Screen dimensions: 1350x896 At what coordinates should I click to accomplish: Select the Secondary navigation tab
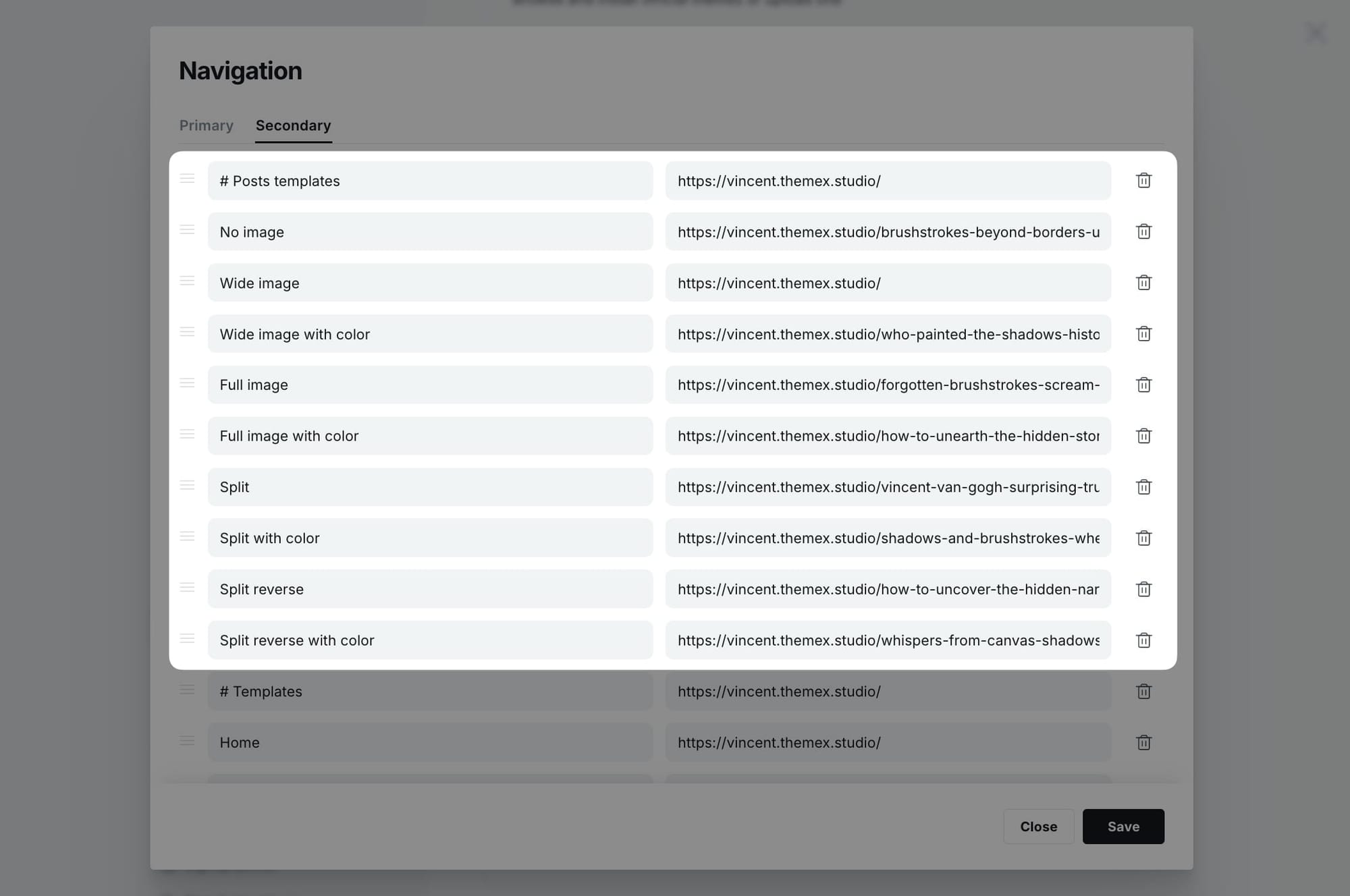pos(293,125)
